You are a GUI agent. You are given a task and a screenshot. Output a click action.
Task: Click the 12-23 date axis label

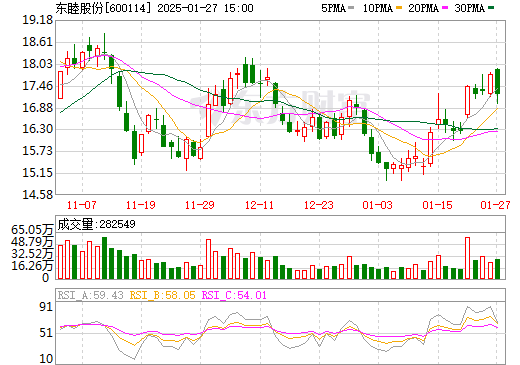click(319, 205)
